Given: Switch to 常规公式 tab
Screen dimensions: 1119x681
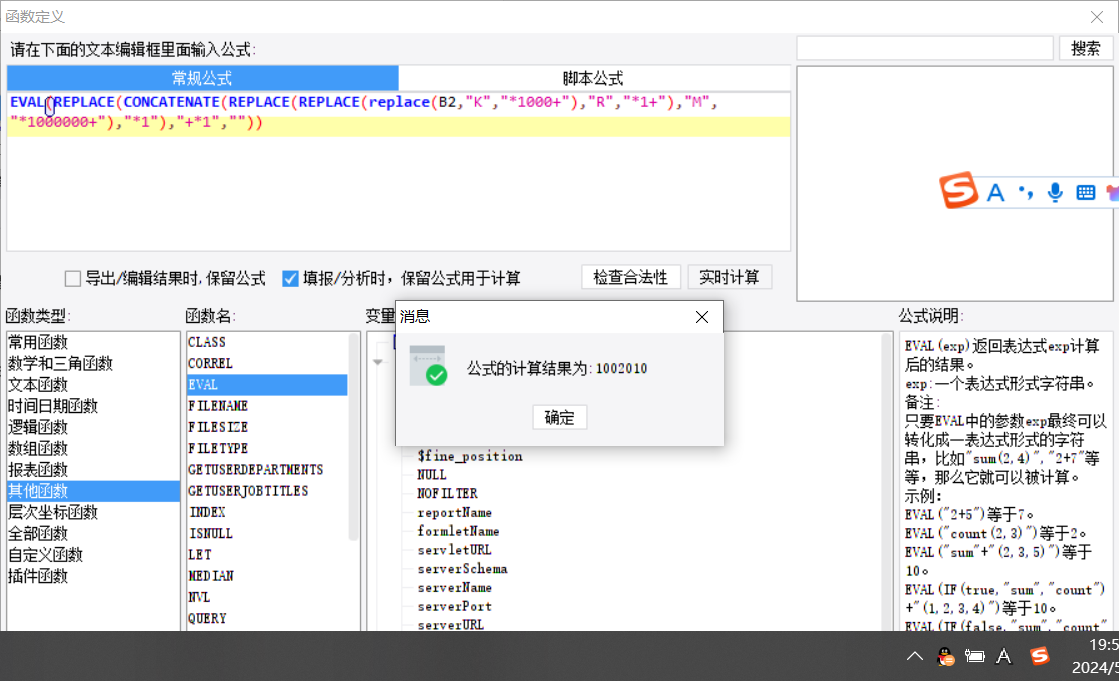Looking at the screenshot, I should [x=203, y=78].
